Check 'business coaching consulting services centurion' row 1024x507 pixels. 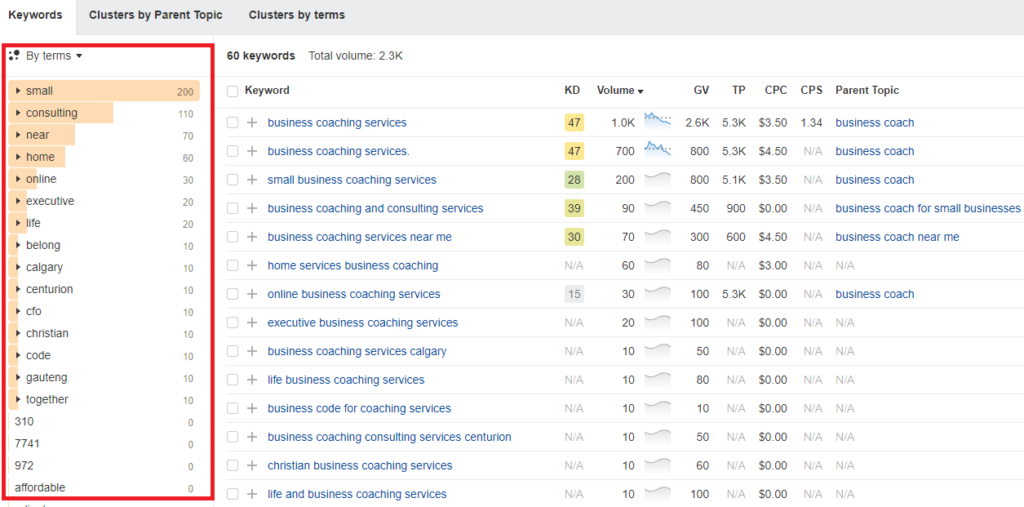232,437
